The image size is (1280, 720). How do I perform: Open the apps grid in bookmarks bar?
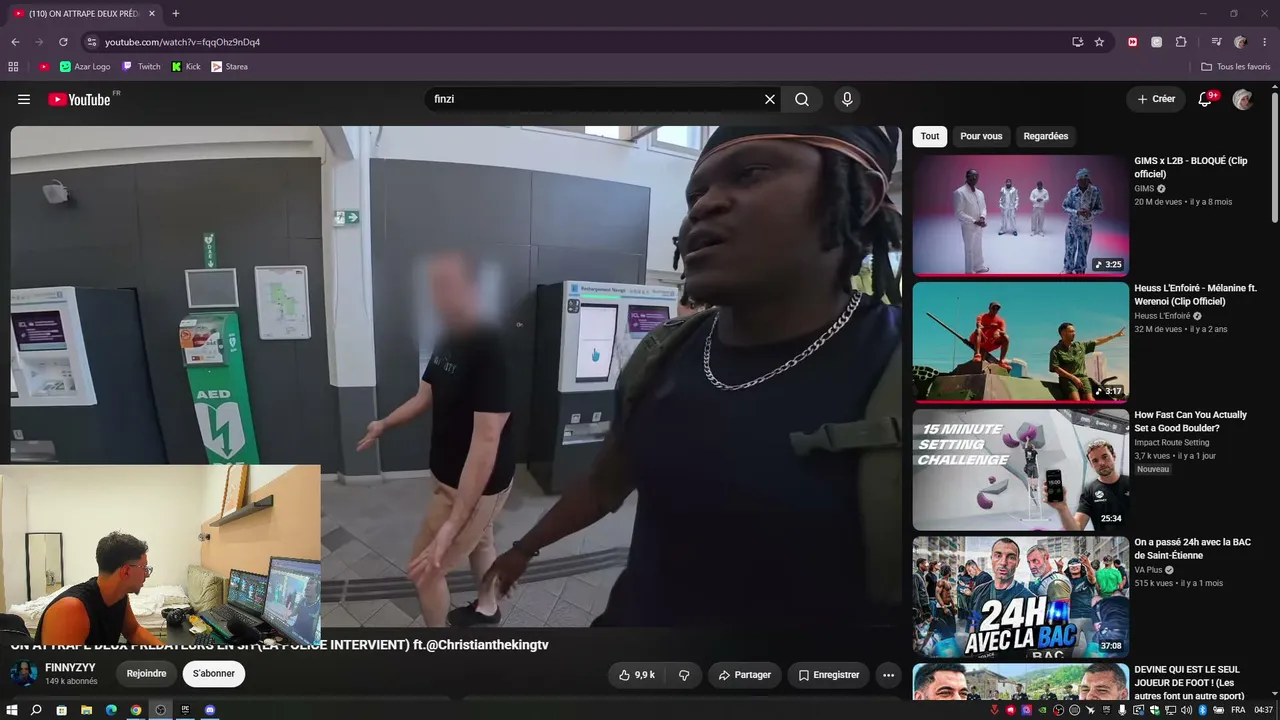coord(13,67)
